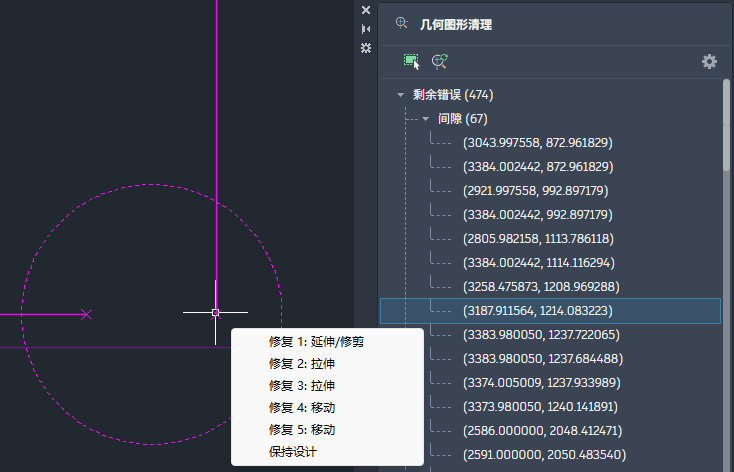Choose 修复 1: 延伸/修剪
This screenshot has width=734, height=472.
tap(327, 342)
